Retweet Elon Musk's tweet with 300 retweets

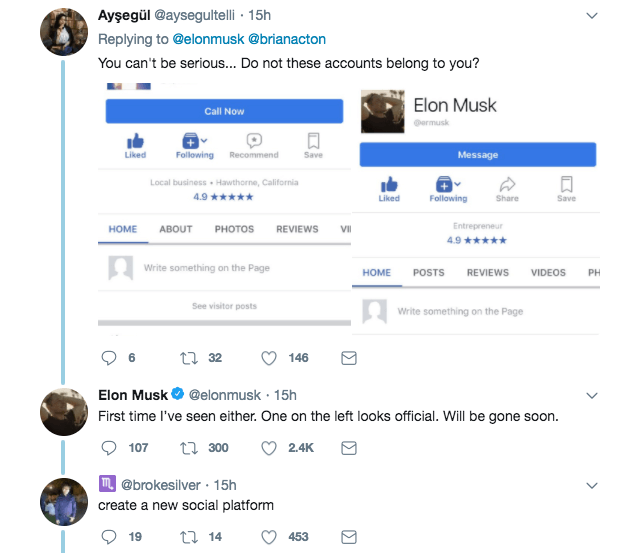pos(186,448)
